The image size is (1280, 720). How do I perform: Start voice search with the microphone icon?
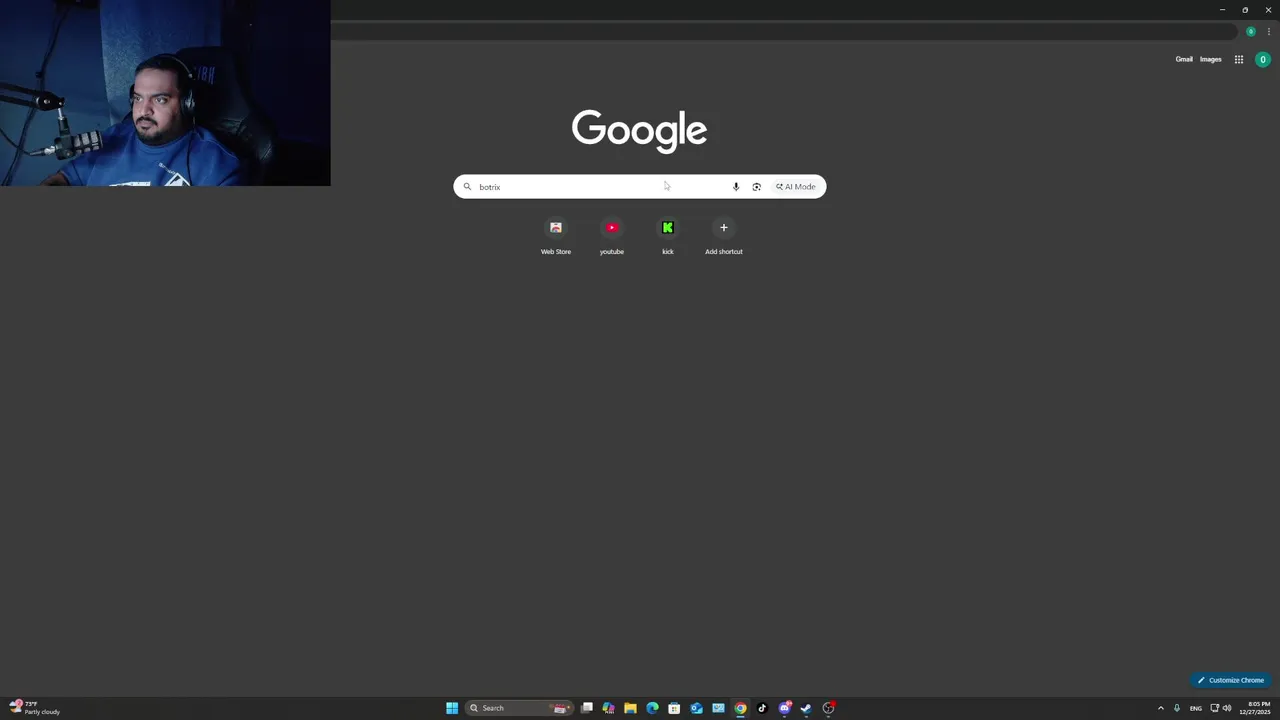[x=736, y=187]
